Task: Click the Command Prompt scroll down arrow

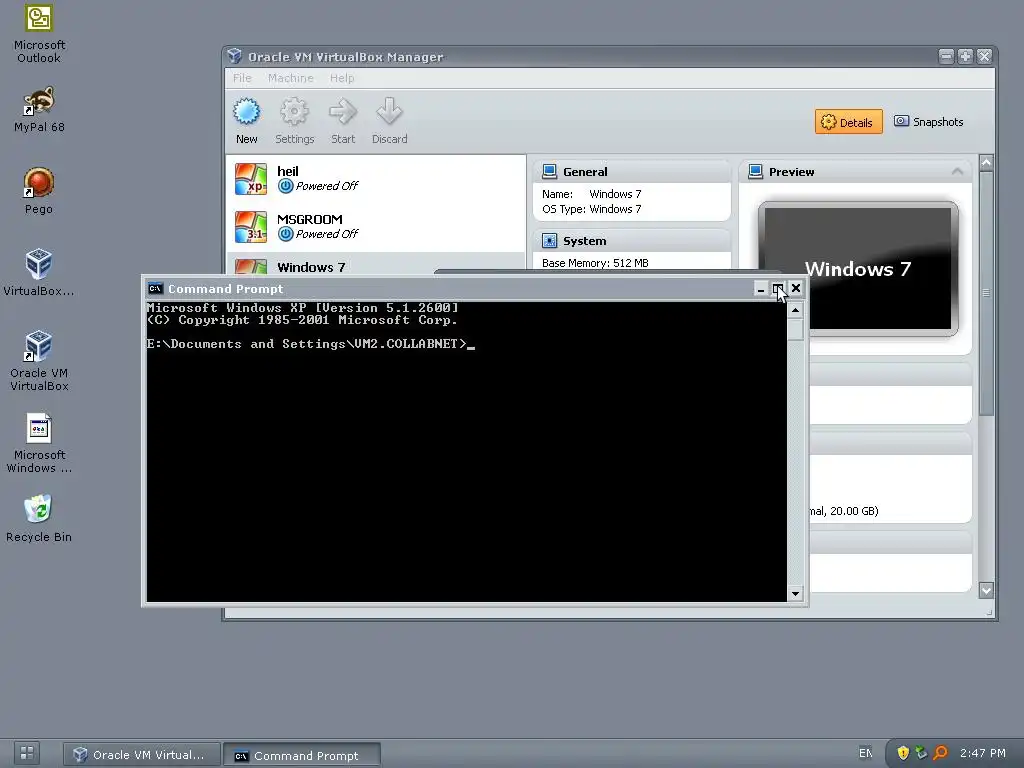Action: 795,594
